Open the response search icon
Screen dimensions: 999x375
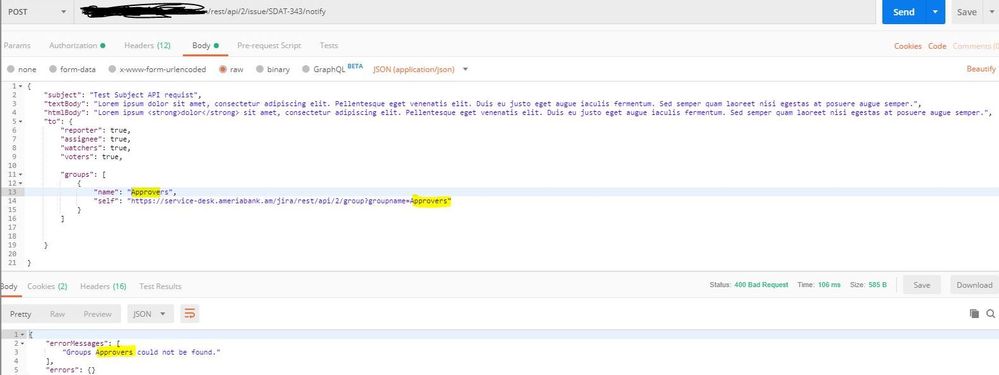(x=991, y=313)
